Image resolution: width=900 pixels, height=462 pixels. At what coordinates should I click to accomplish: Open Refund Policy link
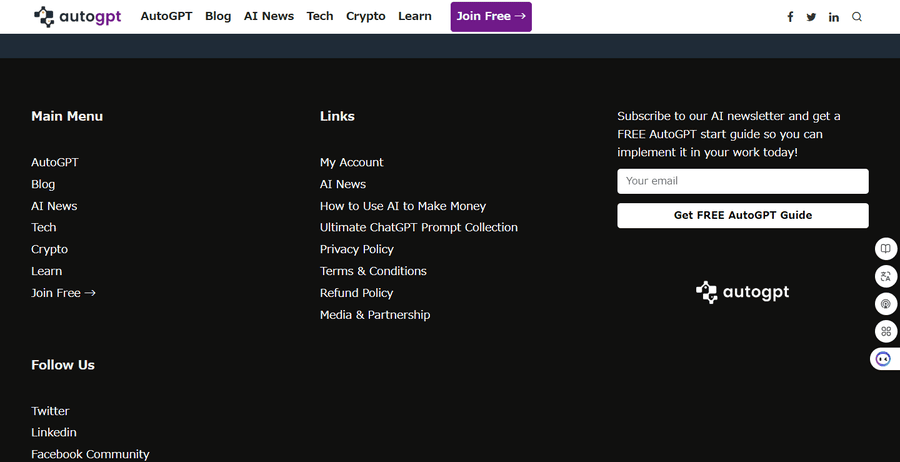coord(356,293)
